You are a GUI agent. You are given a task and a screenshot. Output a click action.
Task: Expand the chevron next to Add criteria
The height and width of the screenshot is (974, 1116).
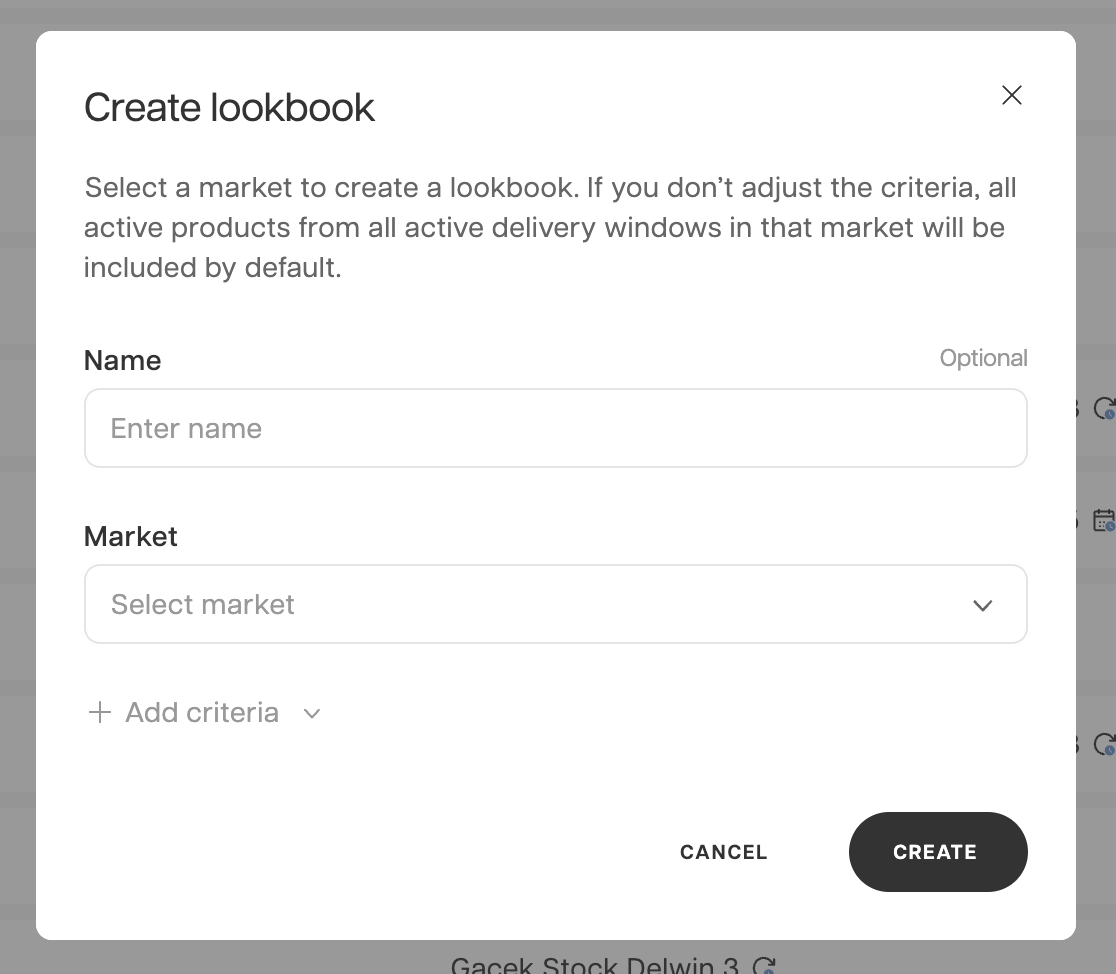[x=312, y=714]
